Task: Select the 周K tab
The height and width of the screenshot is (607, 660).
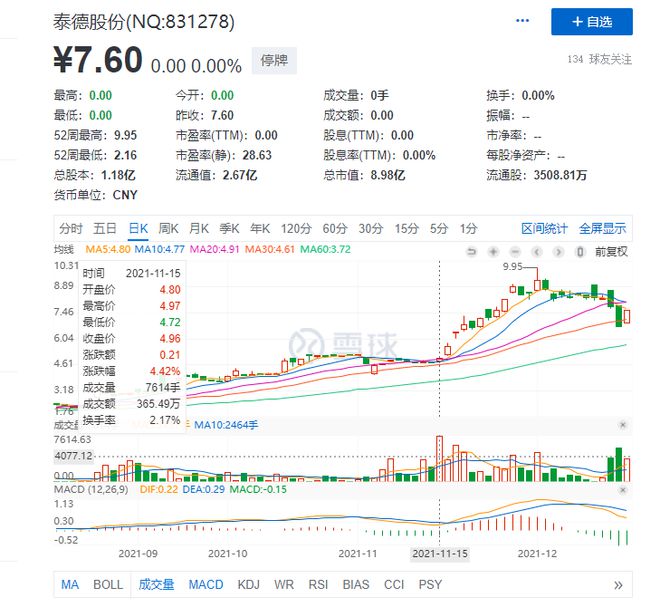Action: (168, 229)
